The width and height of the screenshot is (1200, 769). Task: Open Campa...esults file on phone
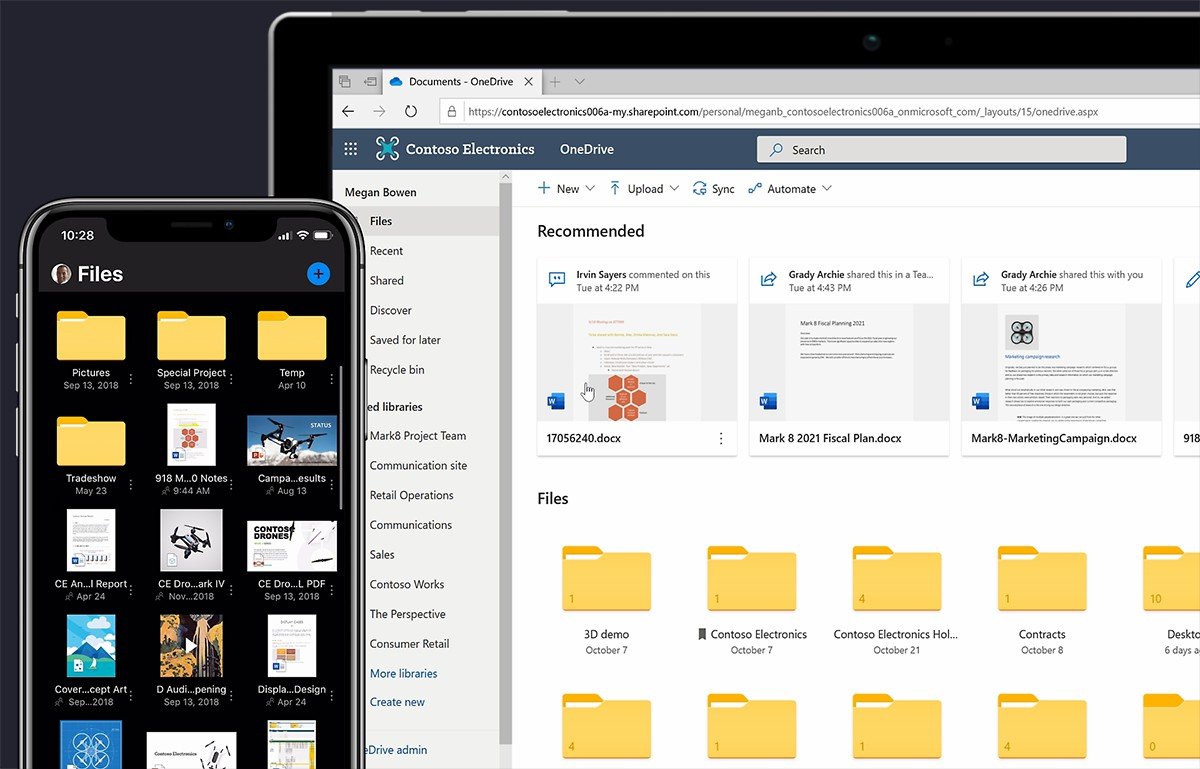coord(292,440)
